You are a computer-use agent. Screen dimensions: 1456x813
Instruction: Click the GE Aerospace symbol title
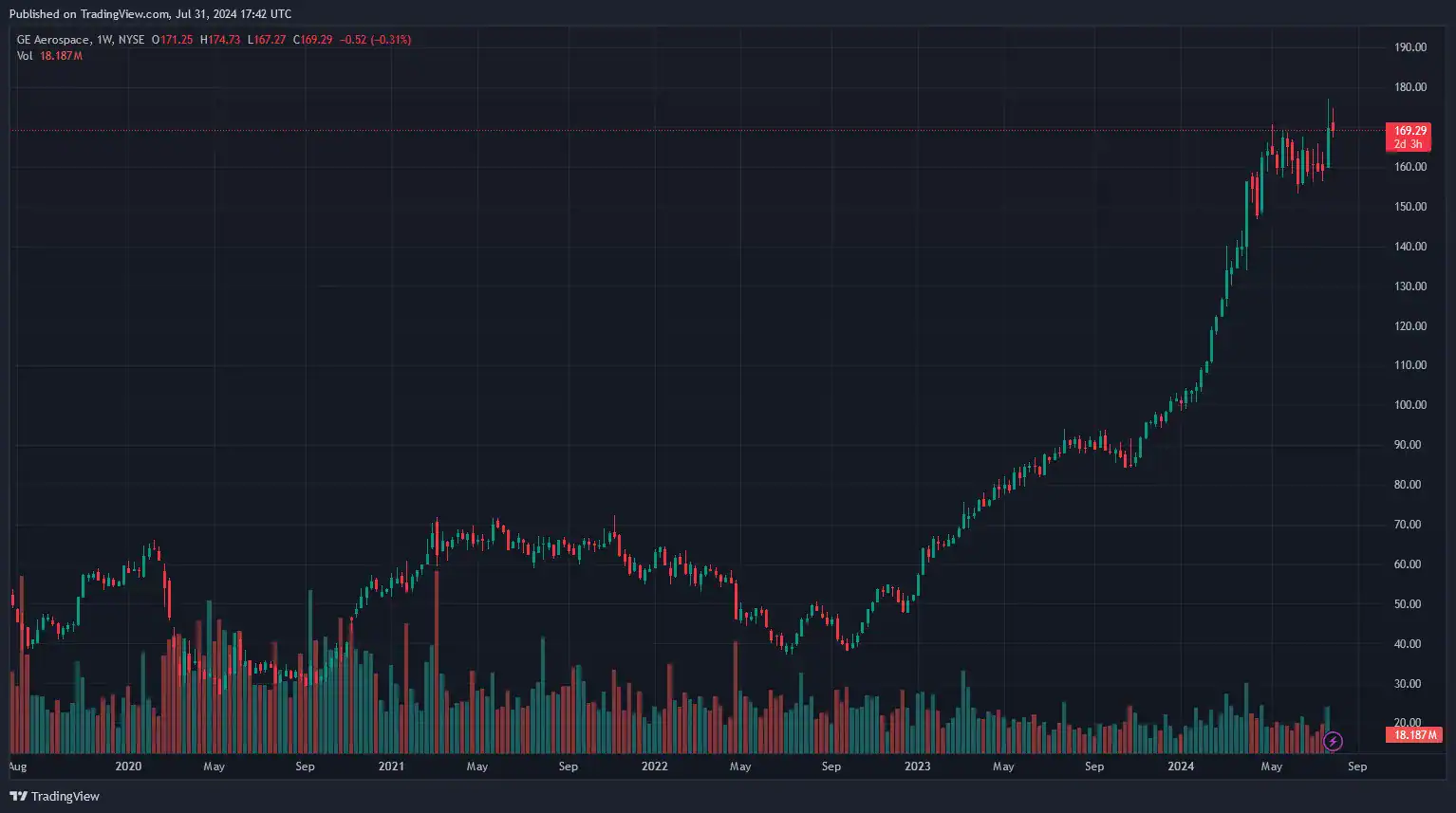(x=53, y=40)
